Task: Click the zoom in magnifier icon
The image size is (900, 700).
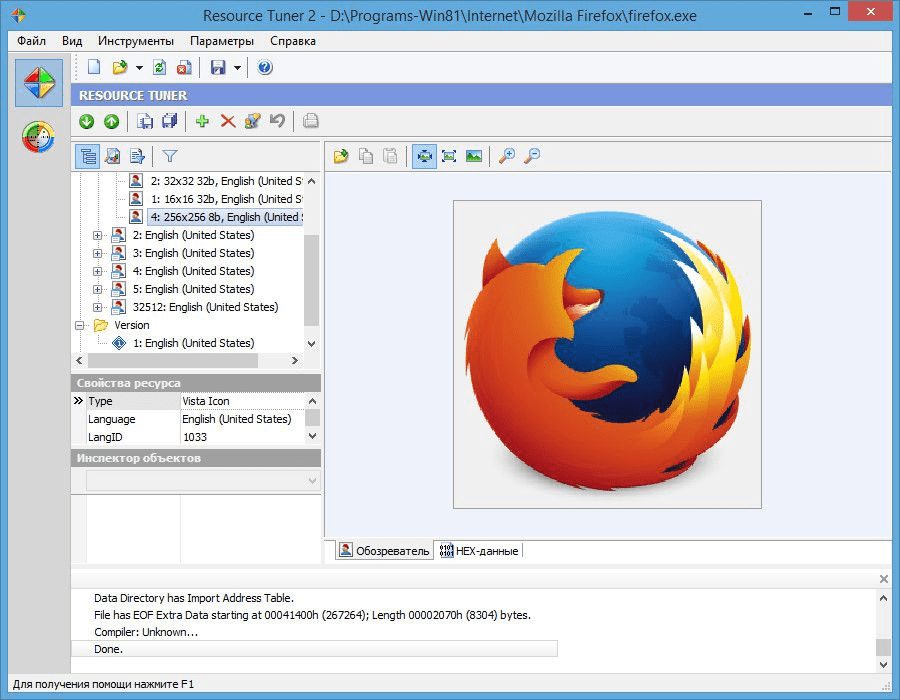Action: (507, 156)
